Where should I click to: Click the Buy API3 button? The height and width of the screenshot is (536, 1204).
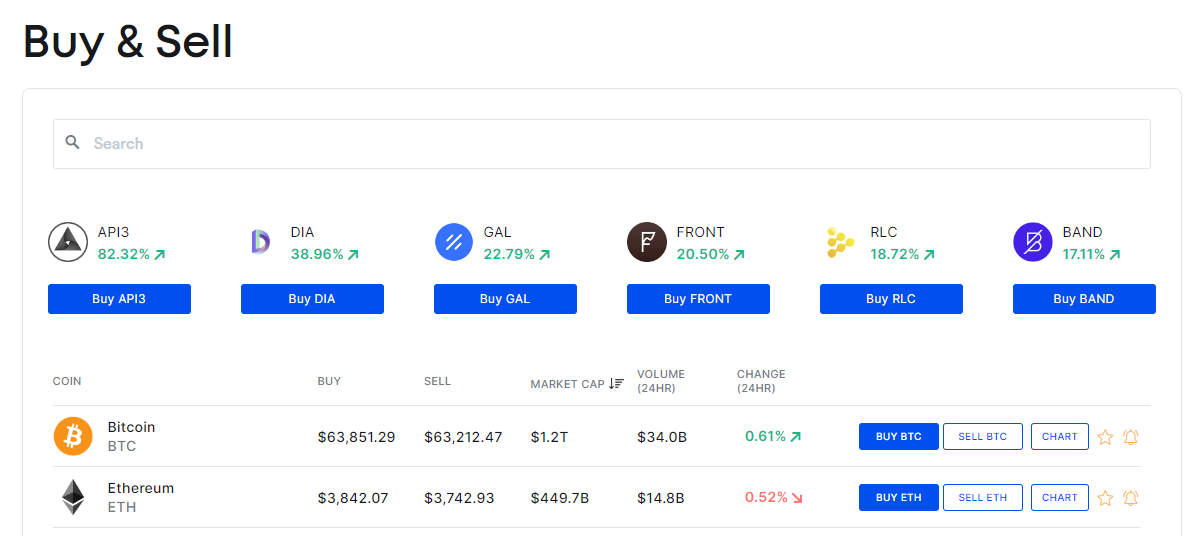click(x=119, y=299)
